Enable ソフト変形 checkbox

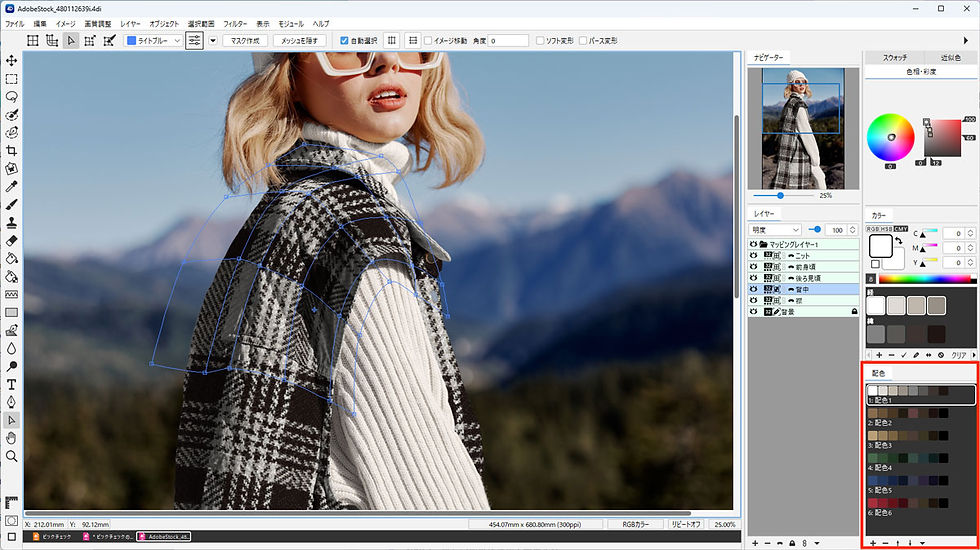(540, 41)
